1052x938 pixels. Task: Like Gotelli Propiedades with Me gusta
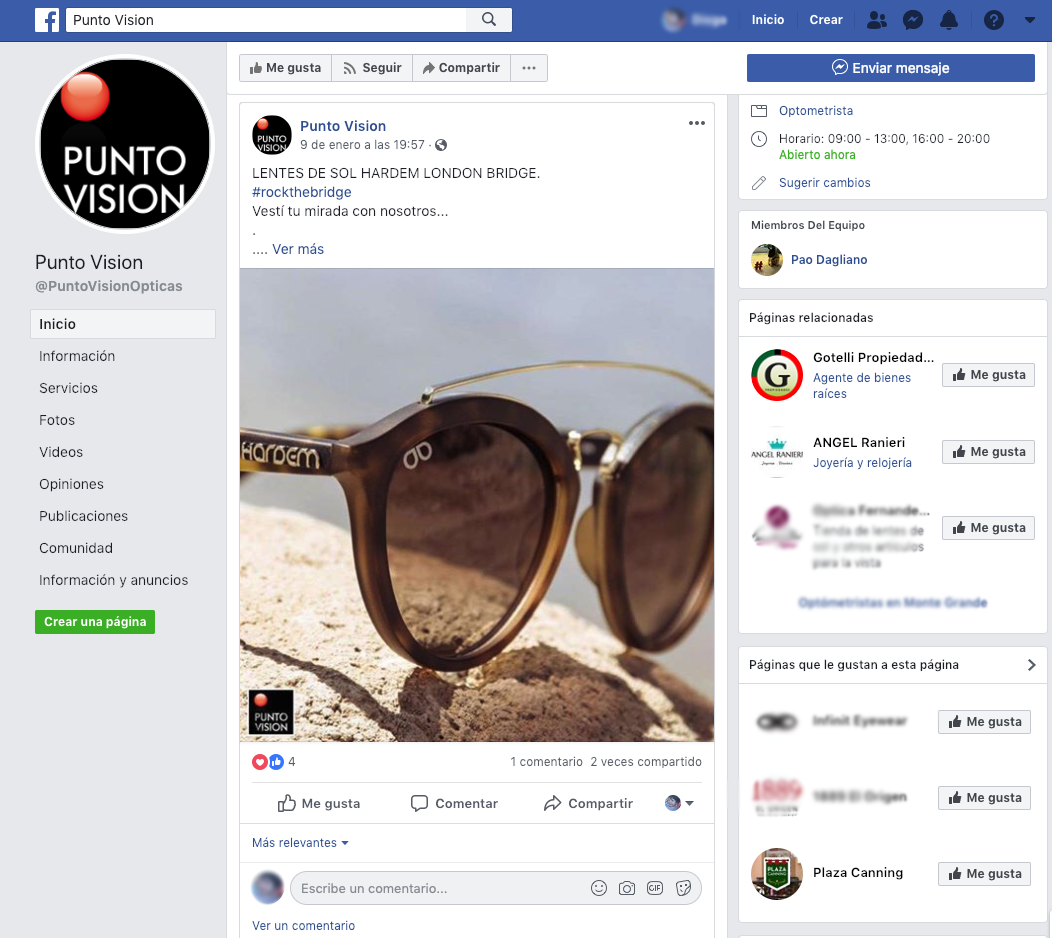988,375
